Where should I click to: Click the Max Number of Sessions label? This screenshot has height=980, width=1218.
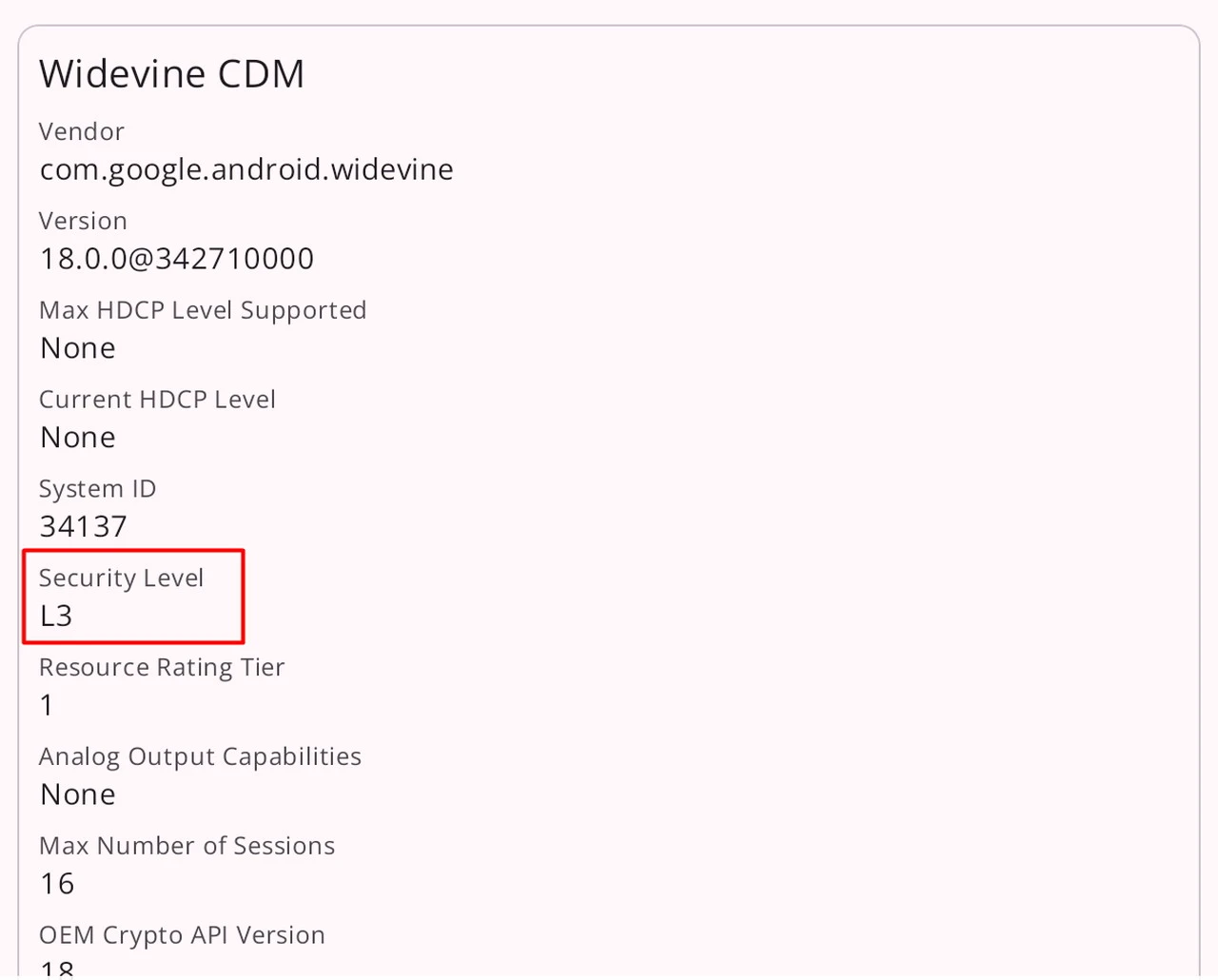tap(187, 846)
